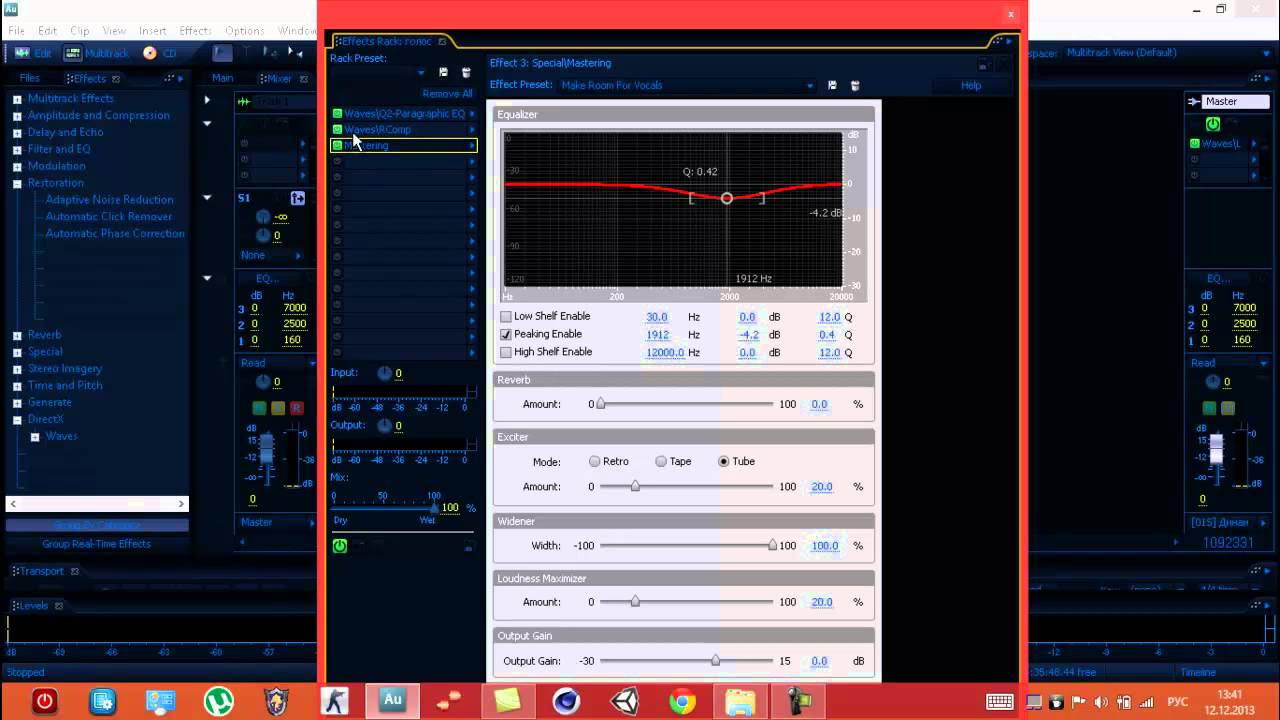Save the effect preset with the disk icon
Viewport: 1280px width, 720px height.
tap(832, 86)
